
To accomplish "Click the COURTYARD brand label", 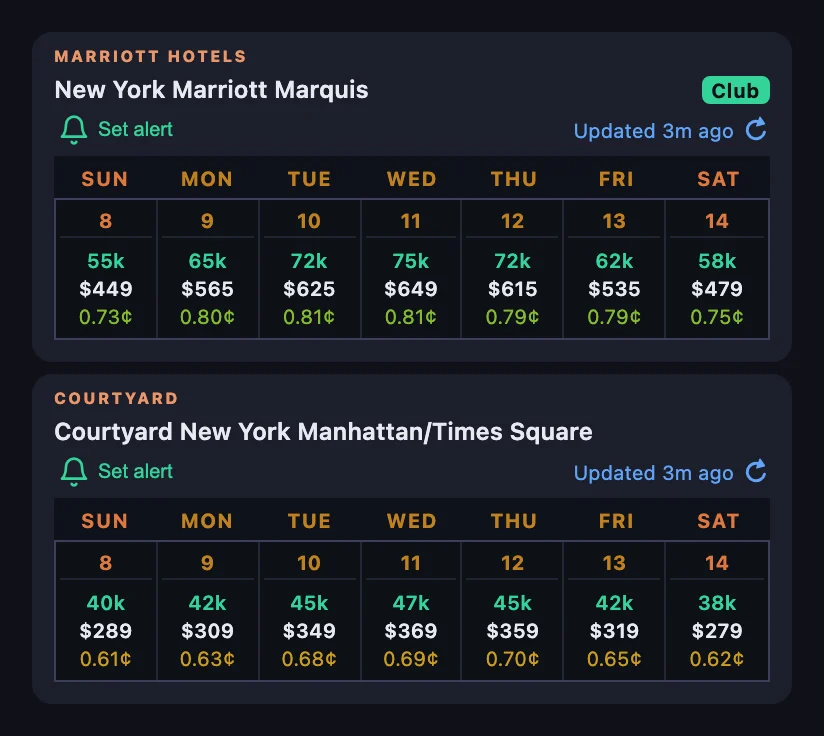I will click(116, 398).
